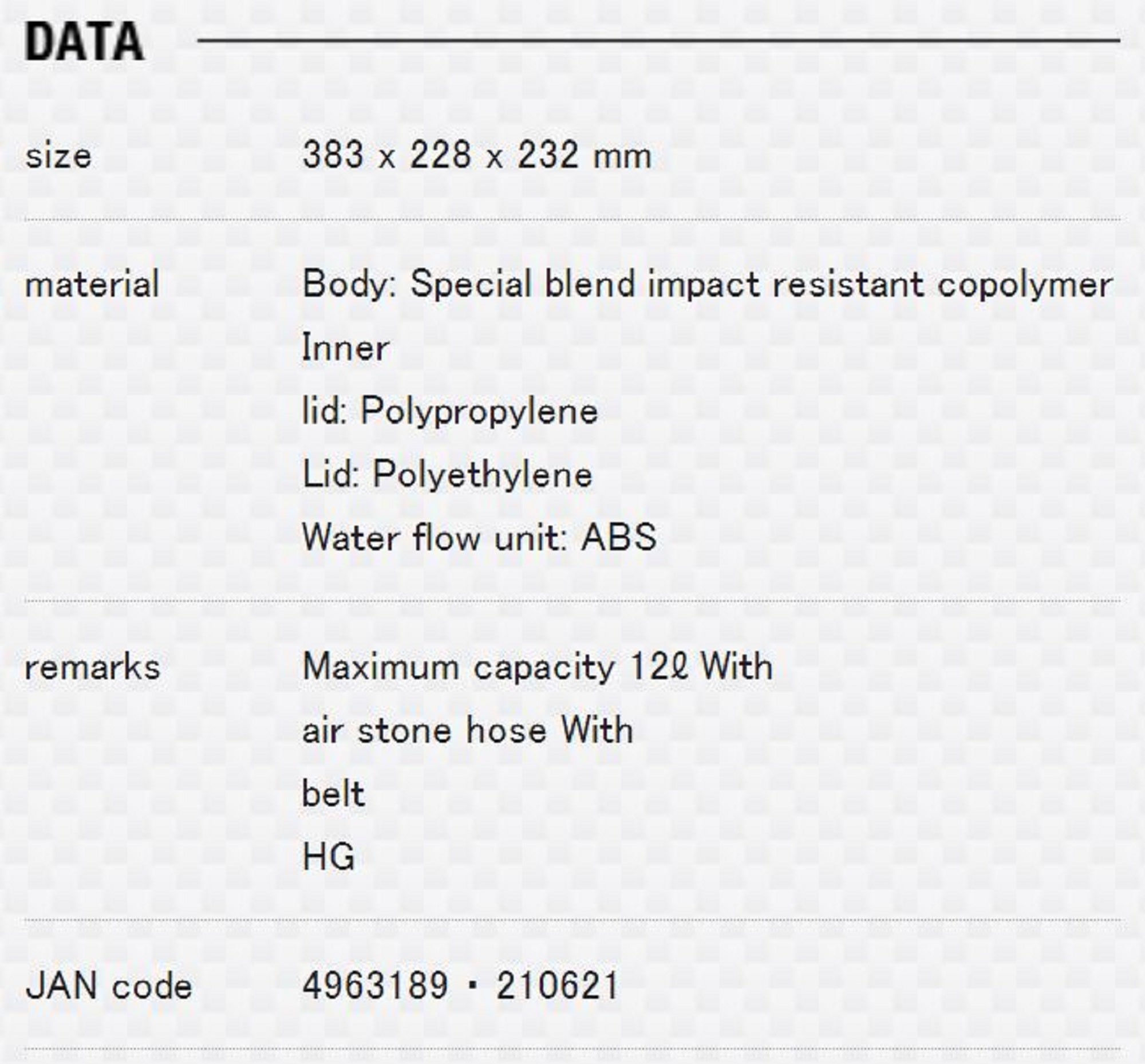
Task: Click the HG text in remarks
Action: click(329, 857)
